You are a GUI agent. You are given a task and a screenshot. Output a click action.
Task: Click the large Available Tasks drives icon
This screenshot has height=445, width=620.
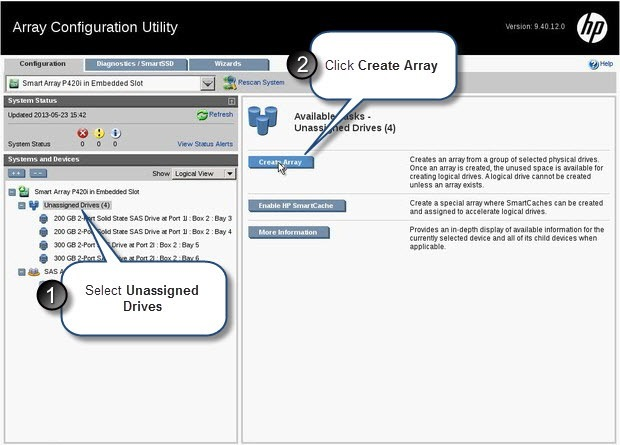coord(263,121)
